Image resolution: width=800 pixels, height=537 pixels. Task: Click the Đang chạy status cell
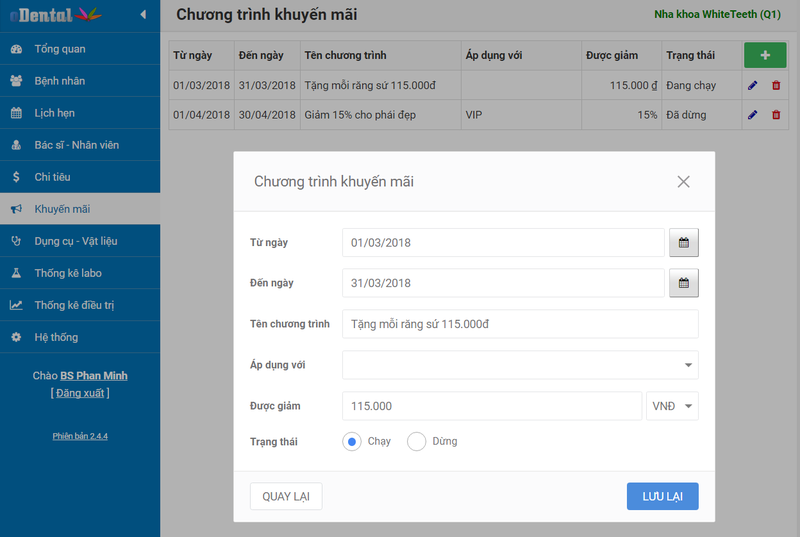pyautogui.click(x=702, y=85)
